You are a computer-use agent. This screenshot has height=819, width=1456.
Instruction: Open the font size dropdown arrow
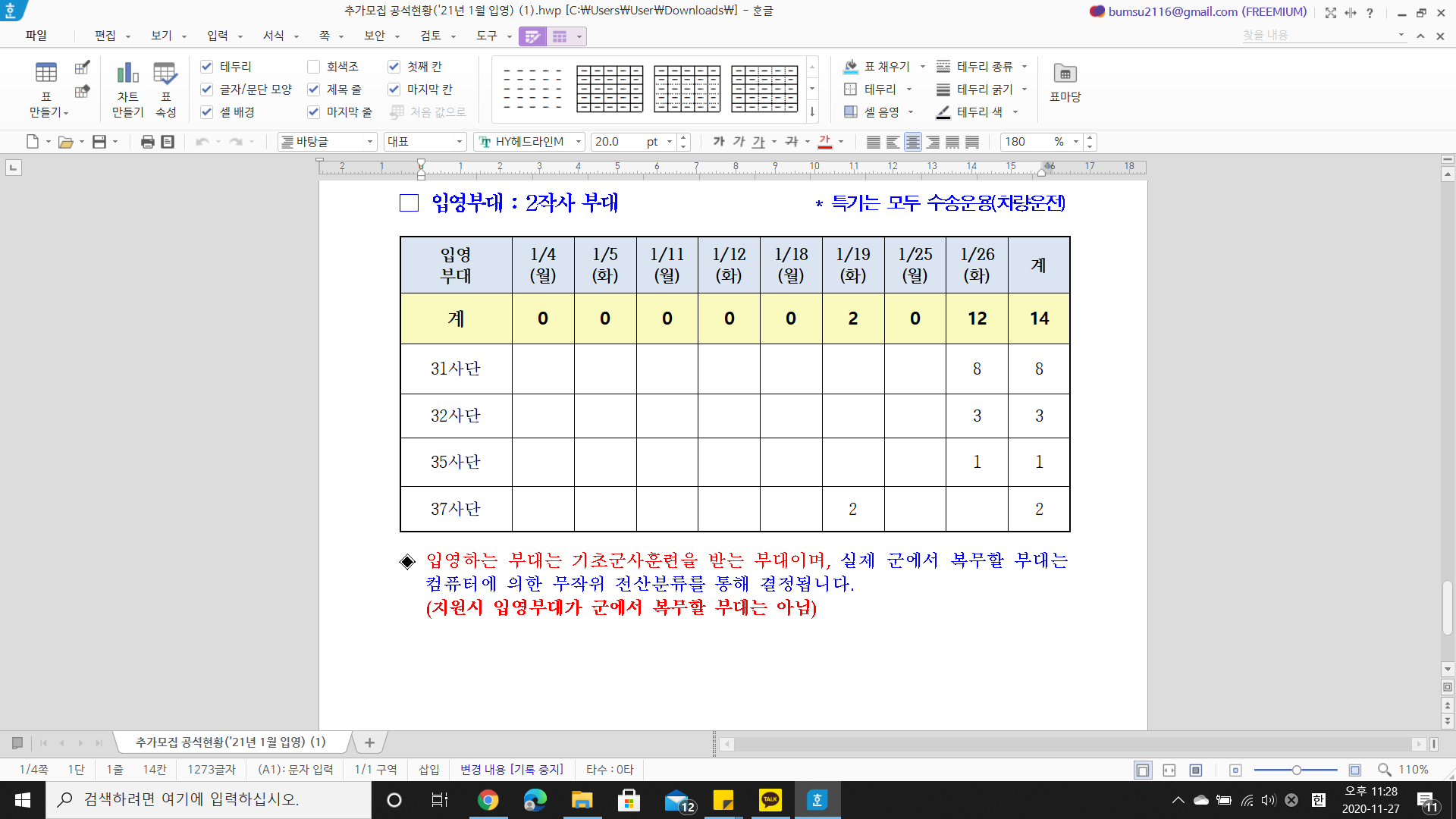pyautogui.click(x=670, y=142)
